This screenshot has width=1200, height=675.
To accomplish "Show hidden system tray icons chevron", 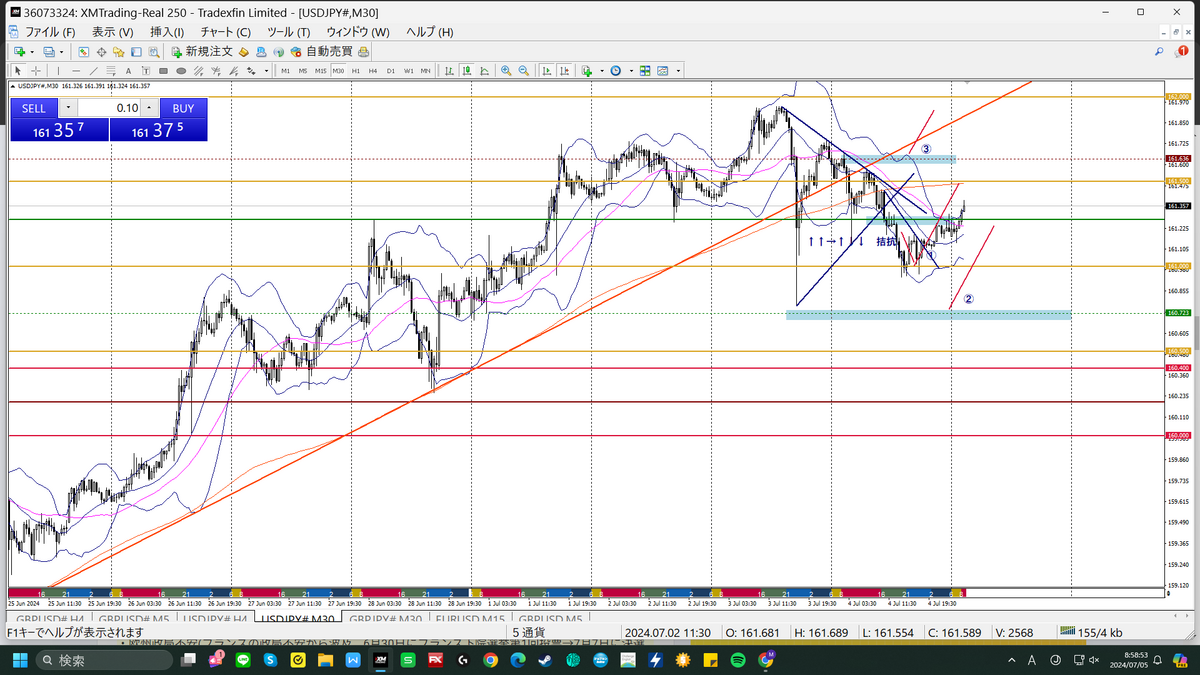I will [x=1011, y=660].
